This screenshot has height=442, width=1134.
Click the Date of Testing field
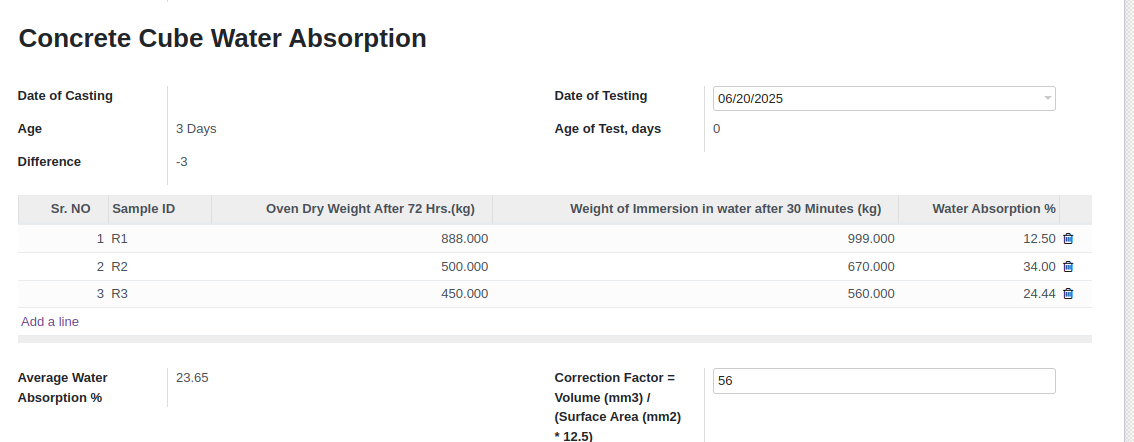click(884, 98)
